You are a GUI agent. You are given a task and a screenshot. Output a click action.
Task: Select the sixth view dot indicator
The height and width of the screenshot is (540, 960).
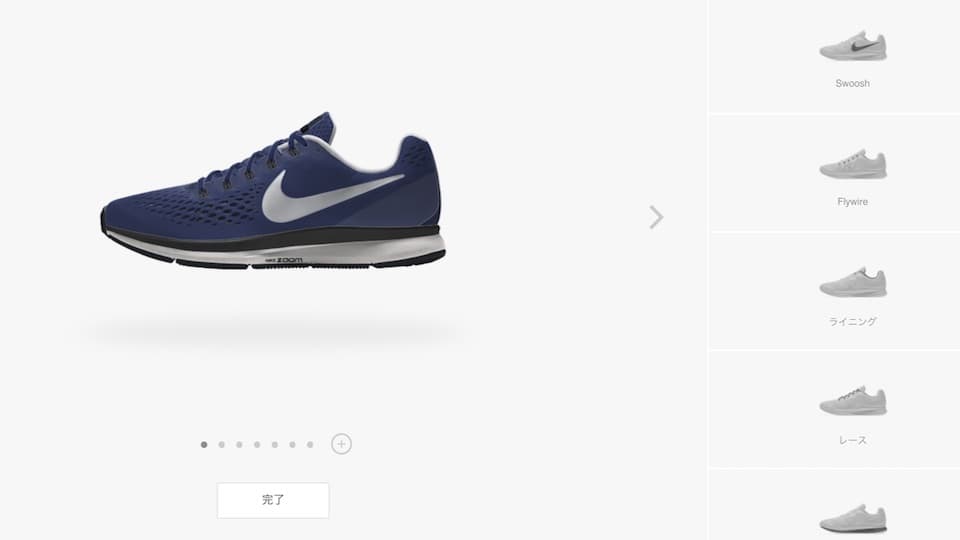(293, 444)
